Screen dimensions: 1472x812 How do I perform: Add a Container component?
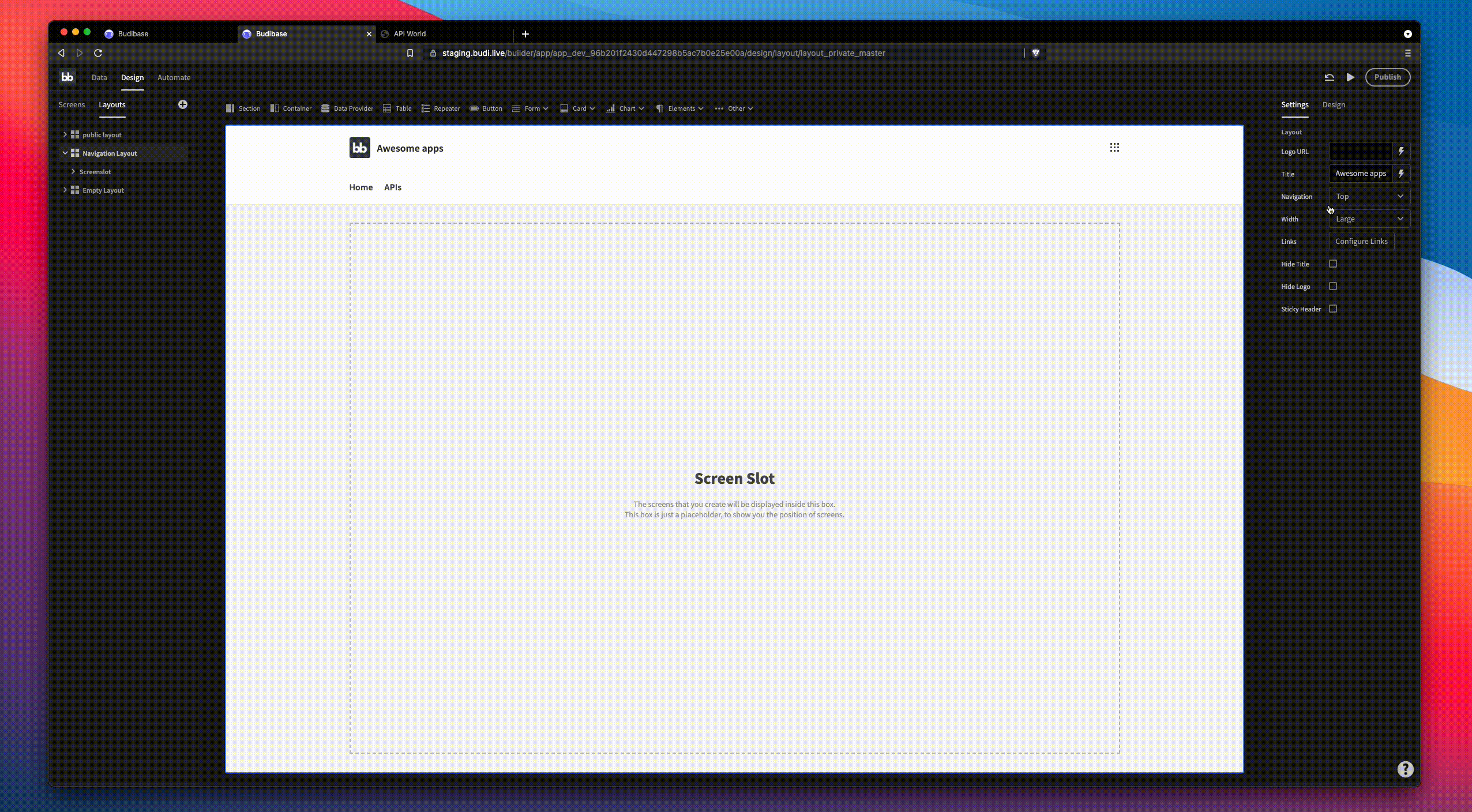(x=291, y=108)
